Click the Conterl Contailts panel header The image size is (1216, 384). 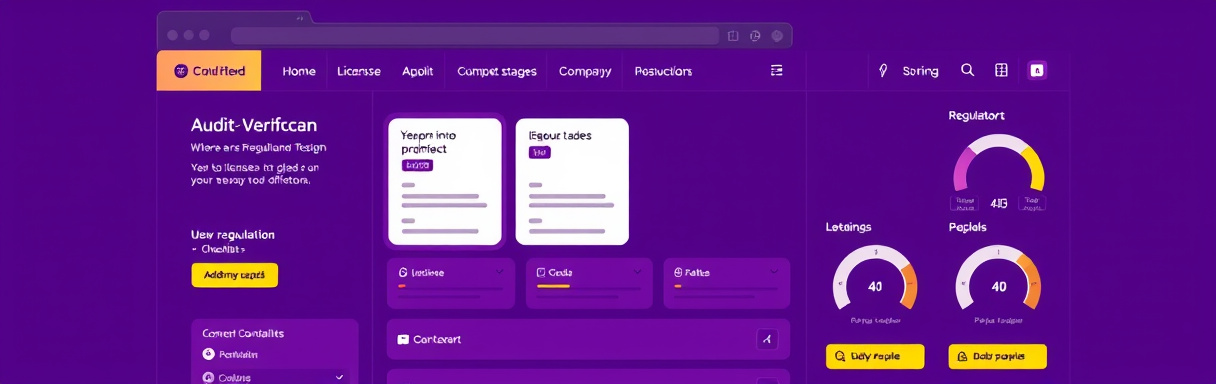(x=243, y=333)
